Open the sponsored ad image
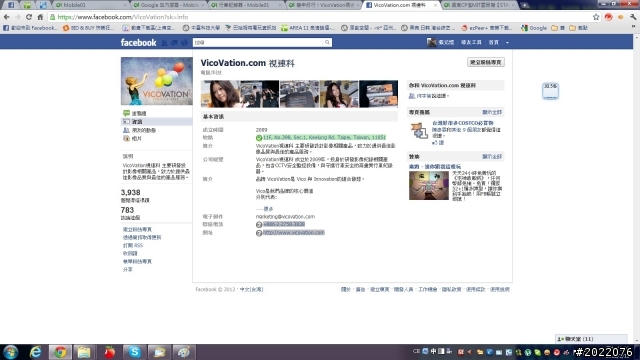640x360 pixels. pyautogui.click(x=429, y=185)
